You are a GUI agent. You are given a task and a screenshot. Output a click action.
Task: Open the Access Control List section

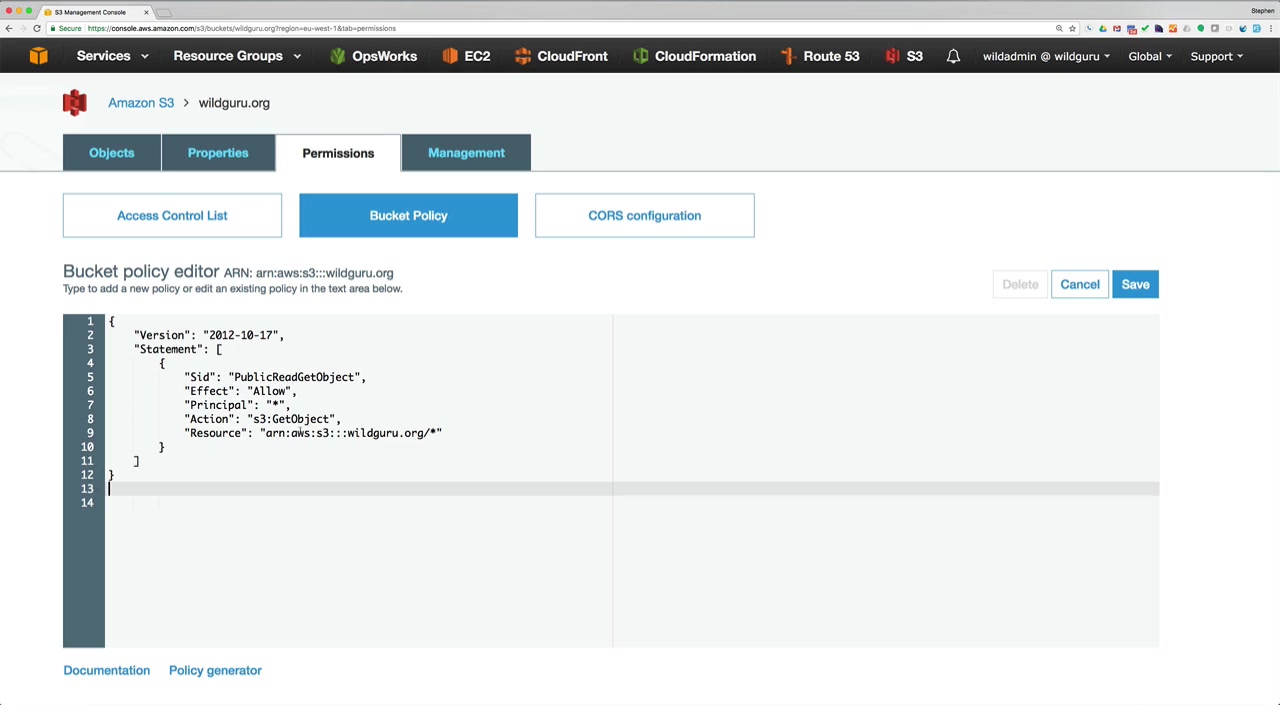[x=172, y=216]
